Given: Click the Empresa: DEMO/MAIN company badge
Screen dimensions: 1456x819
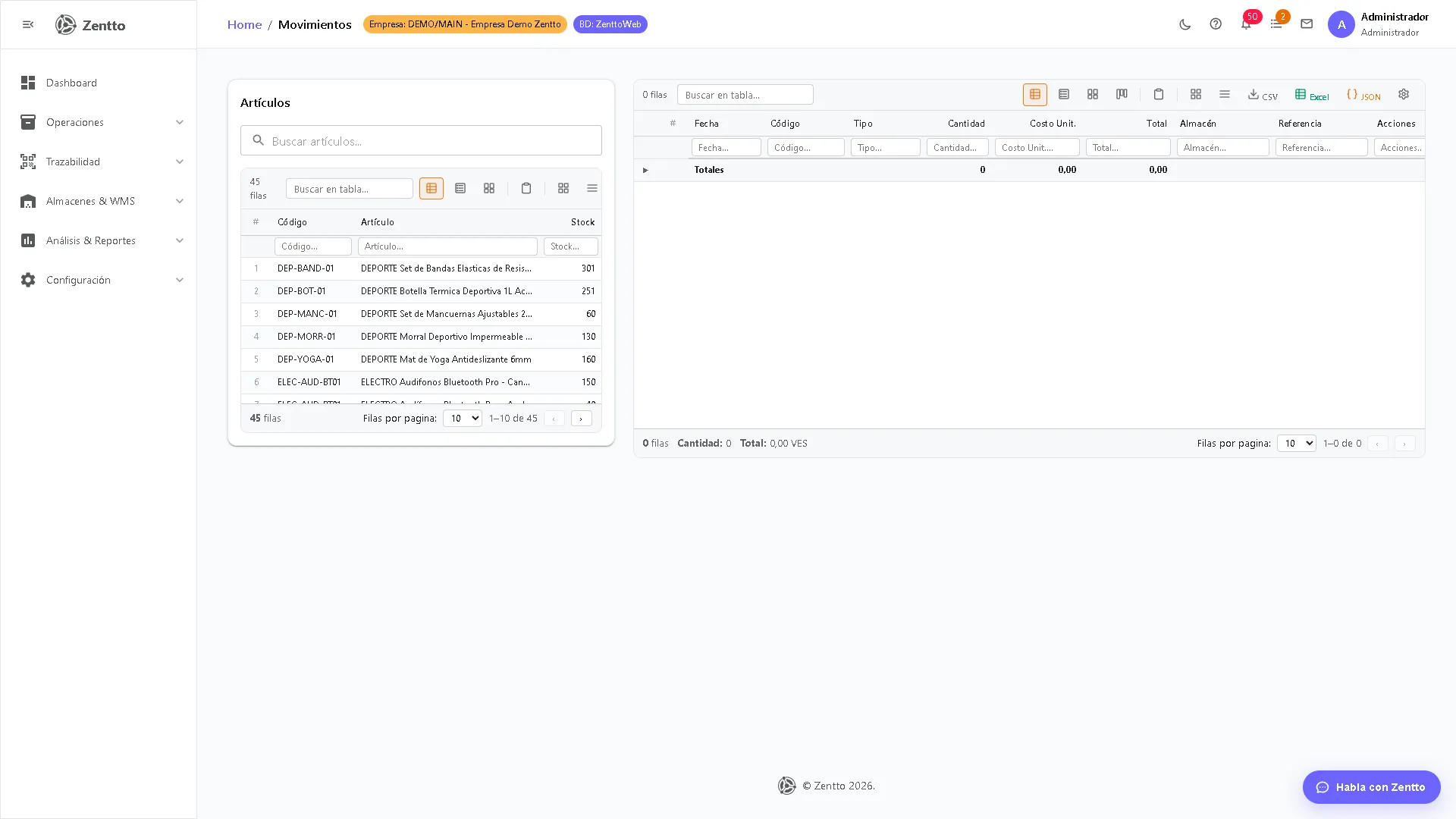Looking at the screenshot, I should tap(465, 24).
